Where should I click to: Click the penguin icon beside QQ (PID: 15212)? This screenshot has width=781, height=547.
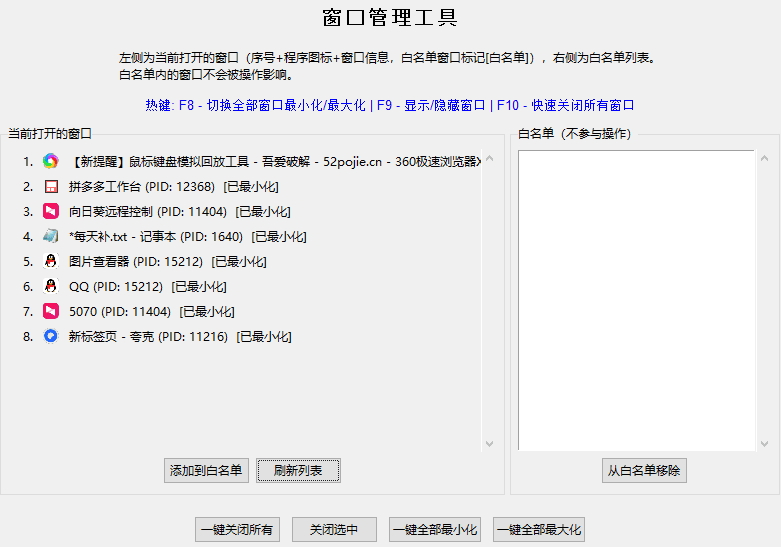click(x=50, y=286)
